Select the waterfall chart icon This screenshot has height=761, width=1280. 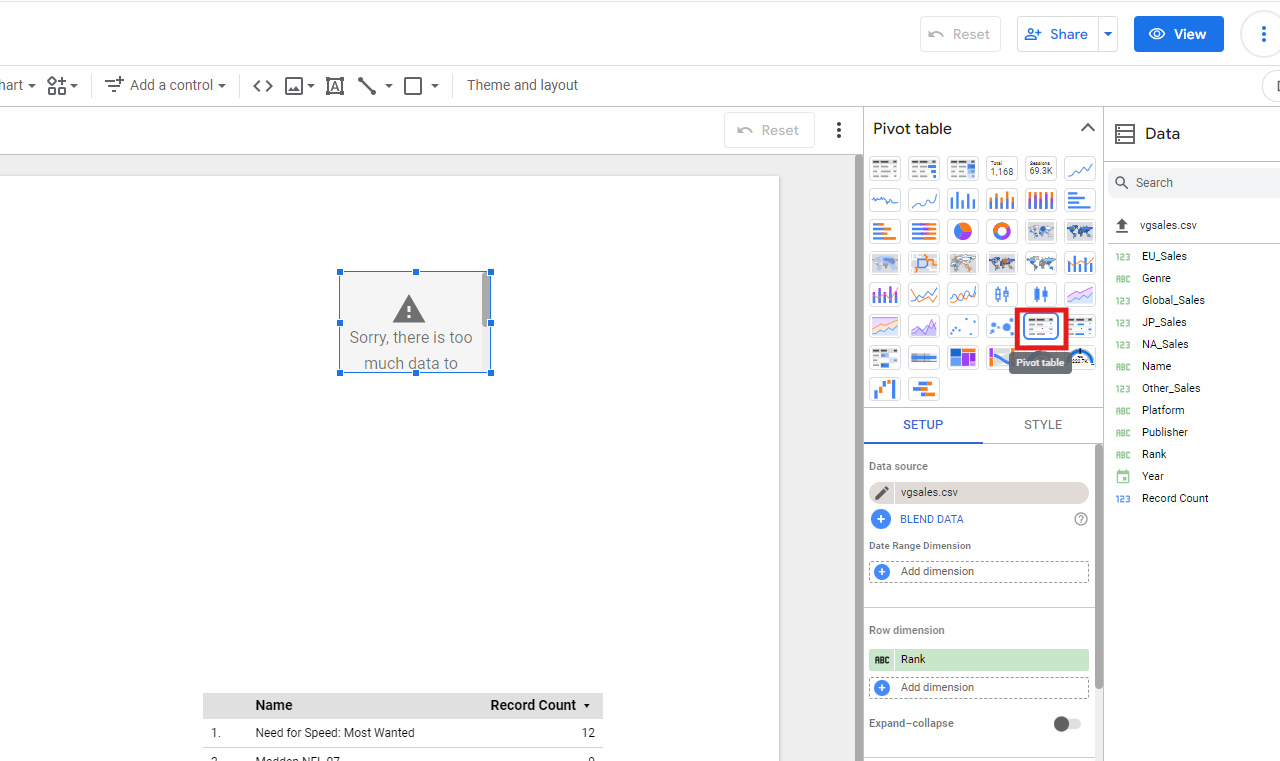click(x=885, y=389)
